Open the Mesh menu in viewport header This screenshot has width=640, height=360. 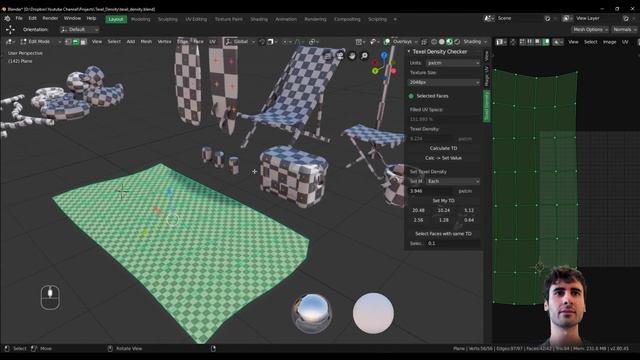[x=146, y=42]
